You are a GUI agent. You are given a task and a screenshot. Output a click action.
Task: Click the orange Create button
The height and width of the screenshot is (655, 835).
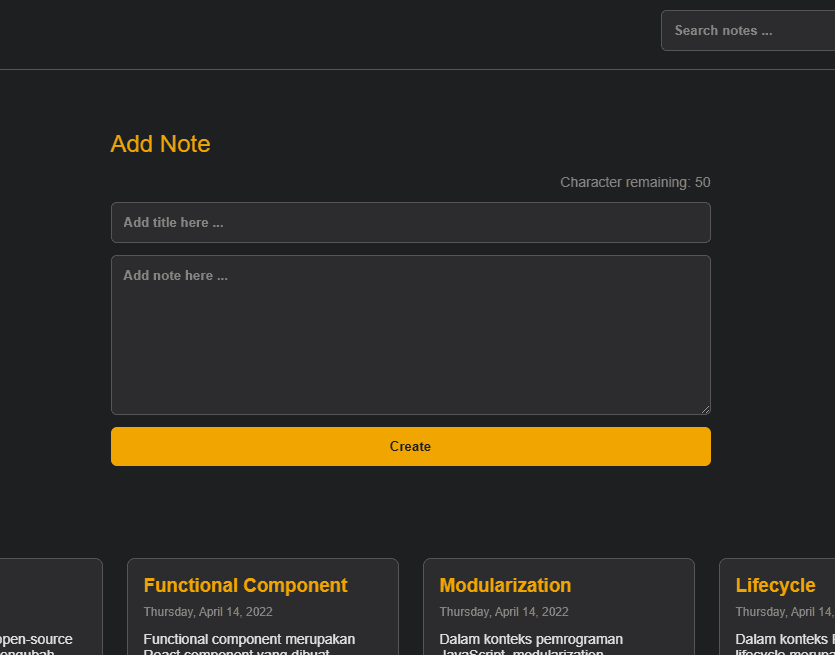[411, 446]
